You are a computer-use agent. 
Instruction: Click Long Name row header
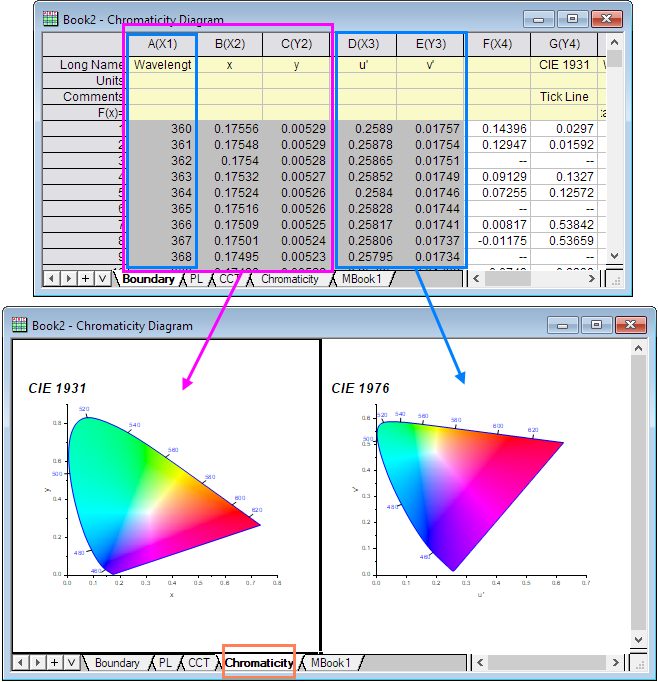point(84,65)
